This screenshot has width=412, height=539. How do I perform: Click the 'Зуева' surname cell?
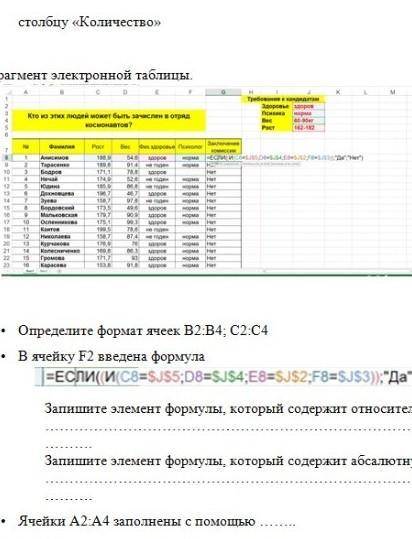pyautogui.click(x=62, y=201)
